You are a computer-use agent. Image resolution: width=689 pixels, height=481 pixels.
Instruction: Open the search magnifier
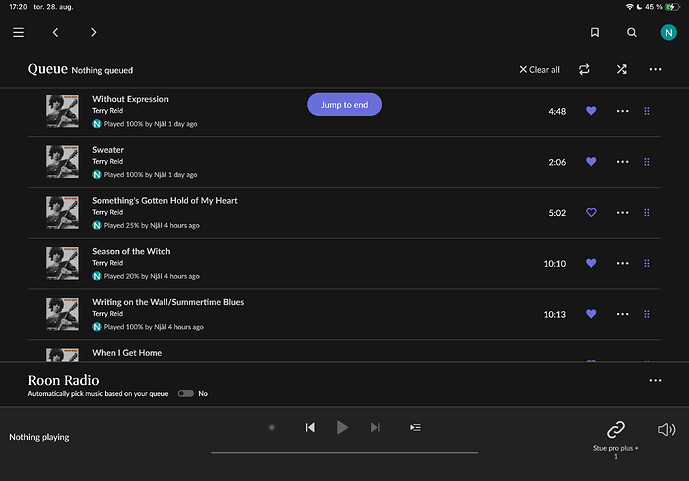(x=631, y=32)
